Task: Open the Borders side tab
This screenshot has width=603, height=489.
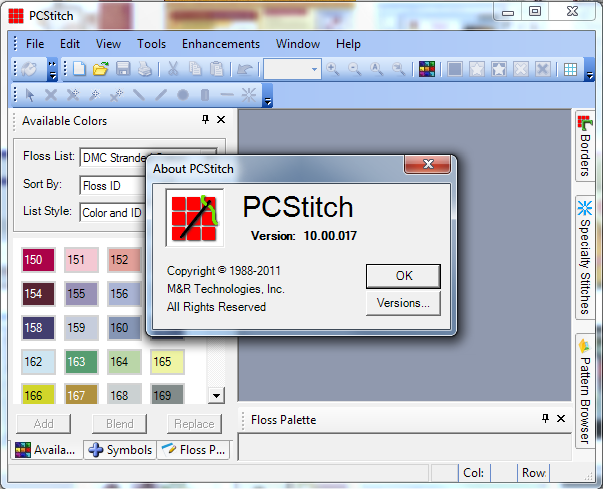Action: (x=585, y=146)
